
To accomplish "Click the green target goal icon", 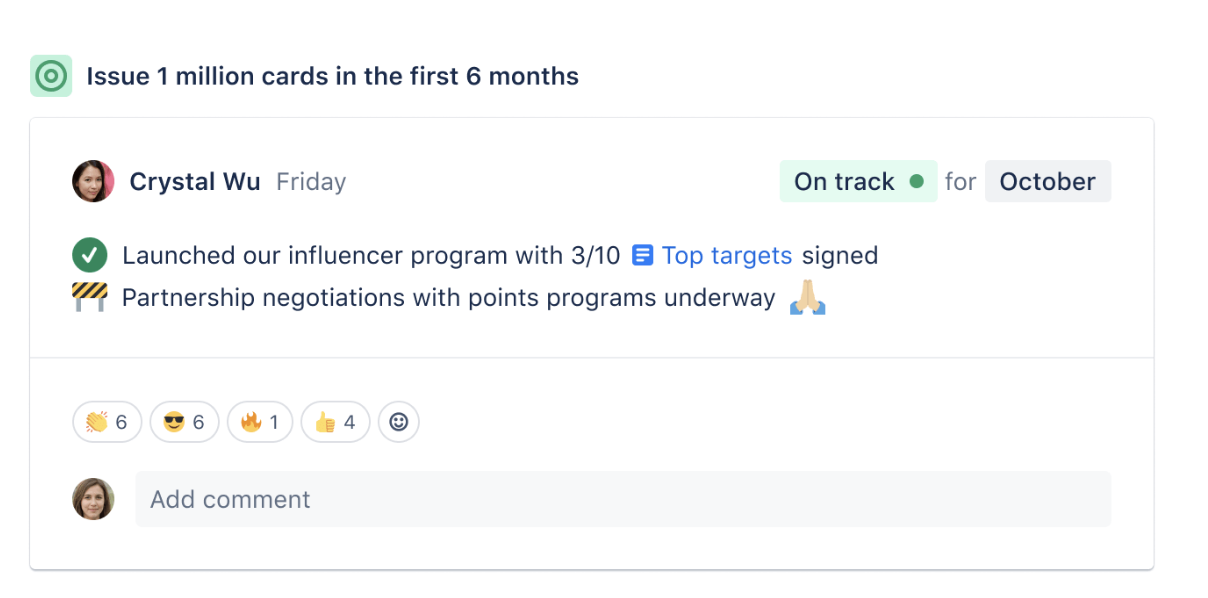I will tap(51, 75).
